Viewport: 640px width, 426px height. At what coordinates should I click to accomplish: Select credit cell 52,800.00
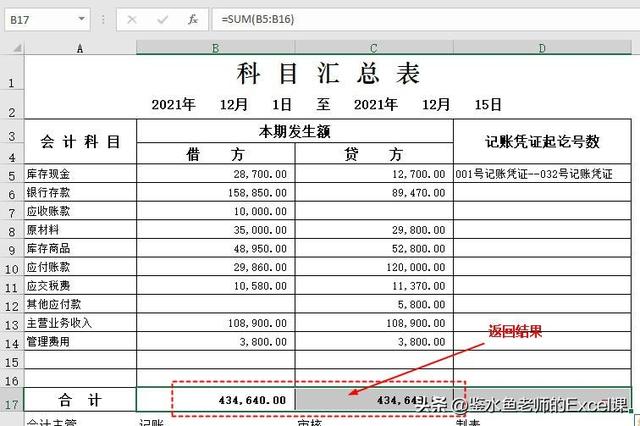pyautogui.click(x=374, y=248)
